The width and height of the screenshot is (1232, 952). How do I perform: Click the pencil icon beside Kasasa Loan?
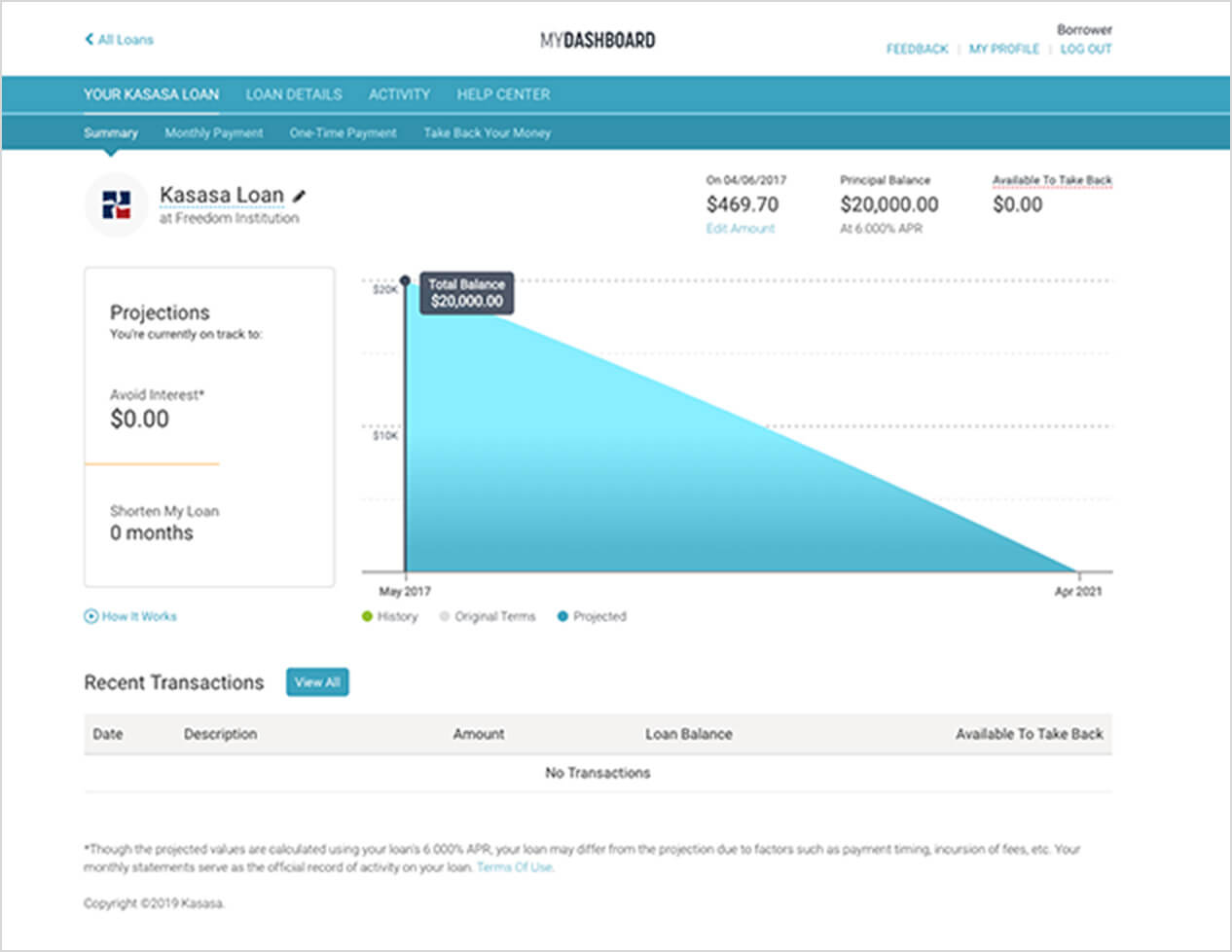[300, 196]
